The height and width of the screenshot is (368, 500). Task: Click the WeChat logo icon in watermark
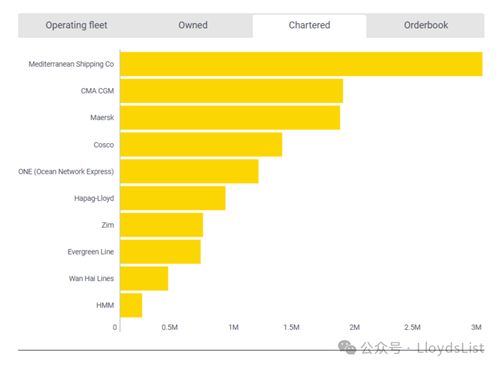click(347, 348)
